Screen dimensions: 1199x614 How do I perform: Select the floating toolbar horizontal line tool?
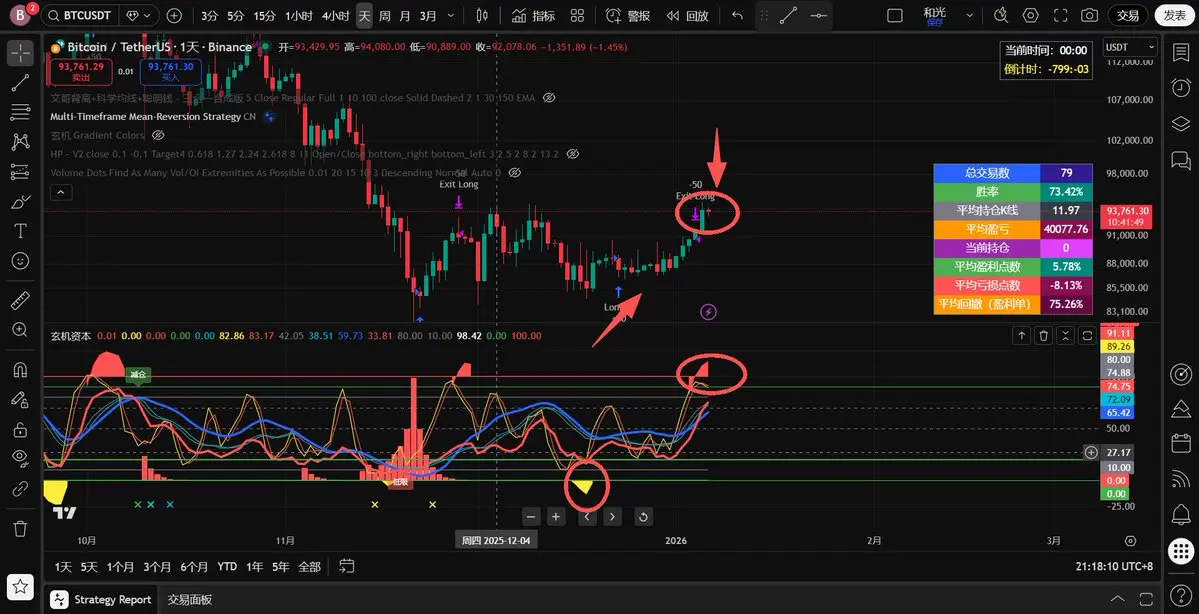tap(817, 15)
